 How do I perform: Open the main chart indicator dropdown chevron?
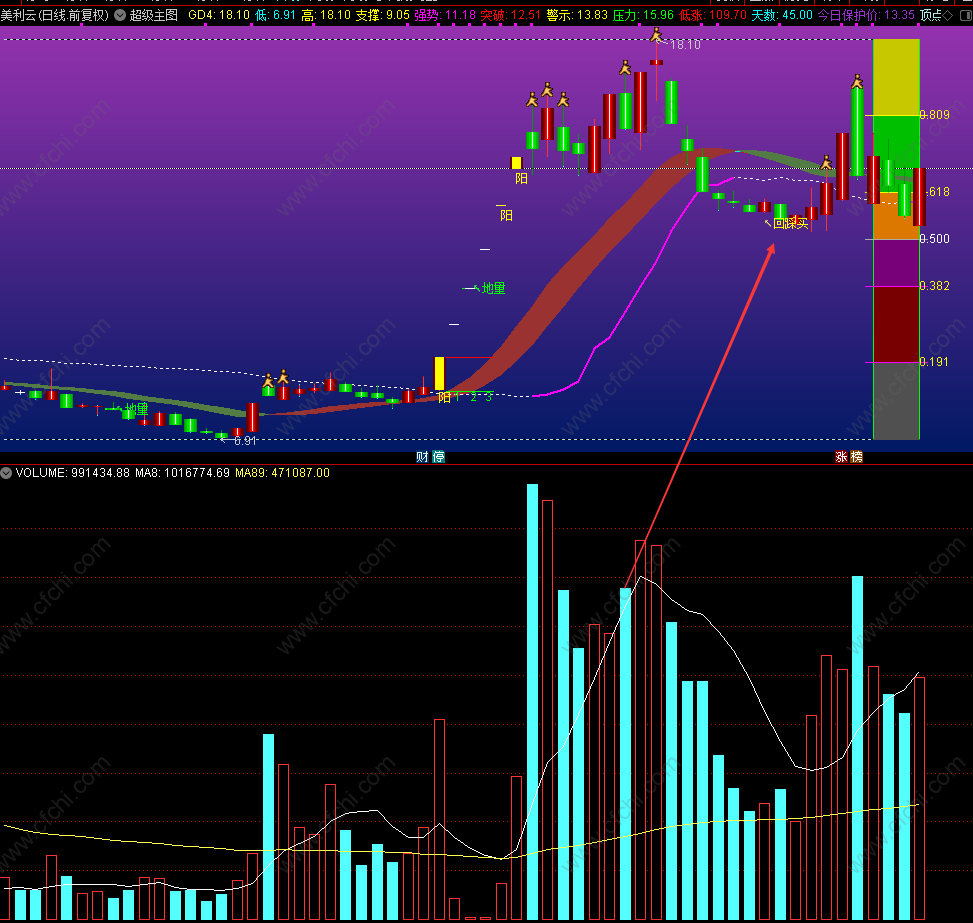point(120,15)
